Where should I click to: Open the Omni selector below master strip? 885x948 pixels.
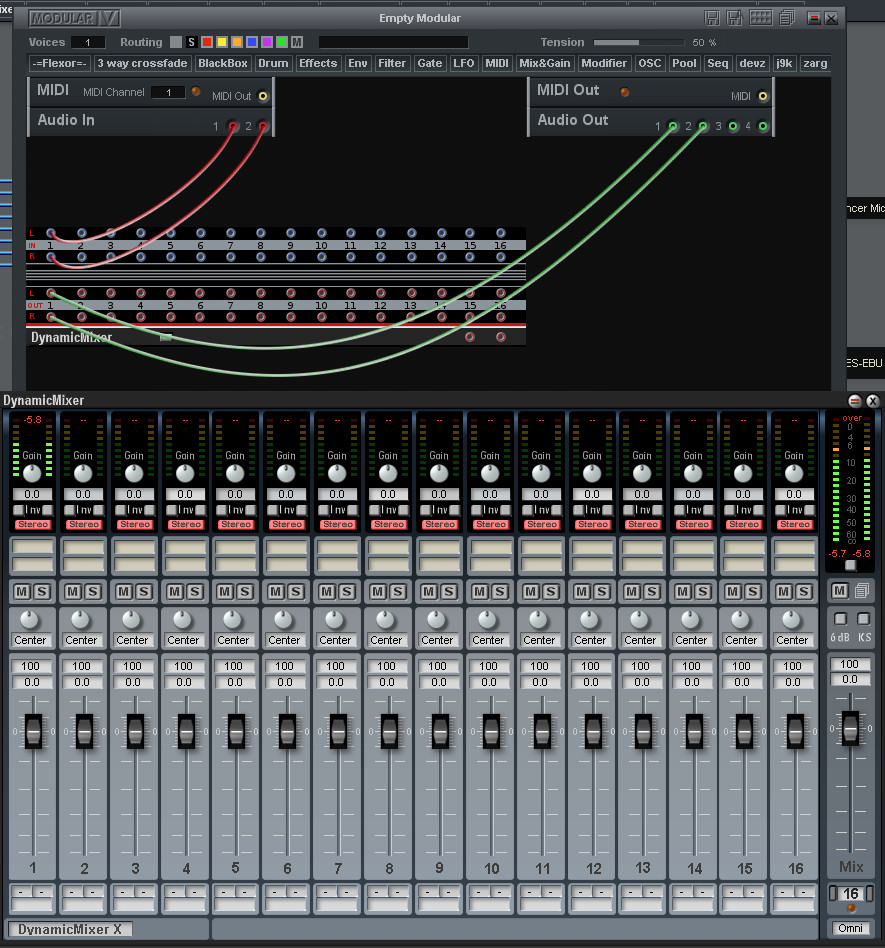pyautogui.click(x=851, y=928)
